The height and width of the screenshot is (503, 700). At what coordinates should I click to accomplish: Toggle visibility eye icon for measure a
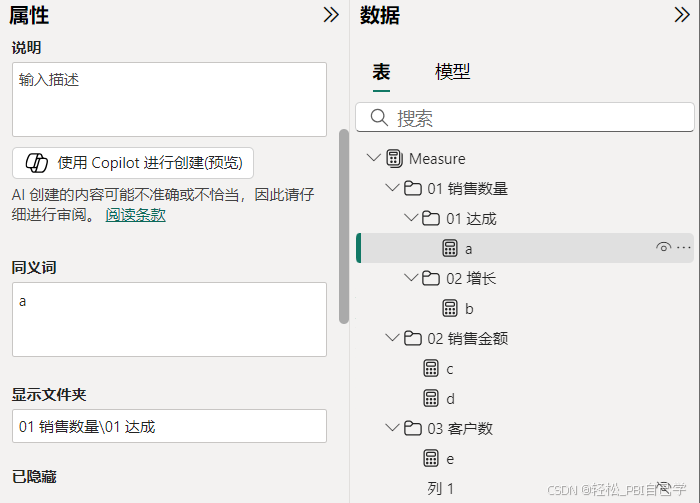(x=663, y=247)
